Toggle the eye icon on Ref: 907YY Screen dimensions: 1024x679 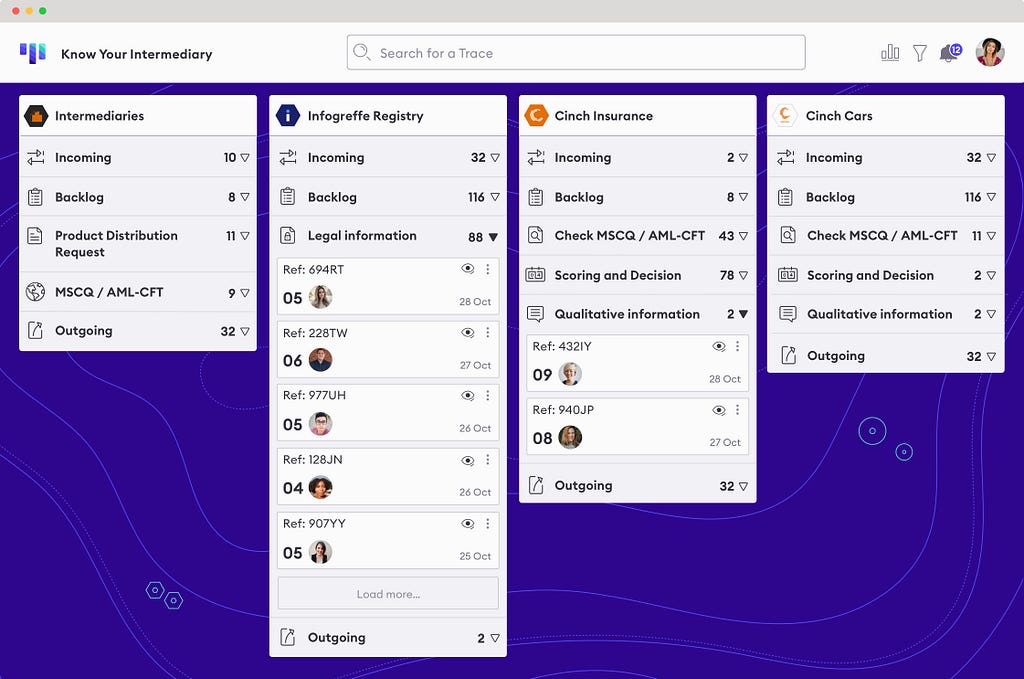point(468,524)
